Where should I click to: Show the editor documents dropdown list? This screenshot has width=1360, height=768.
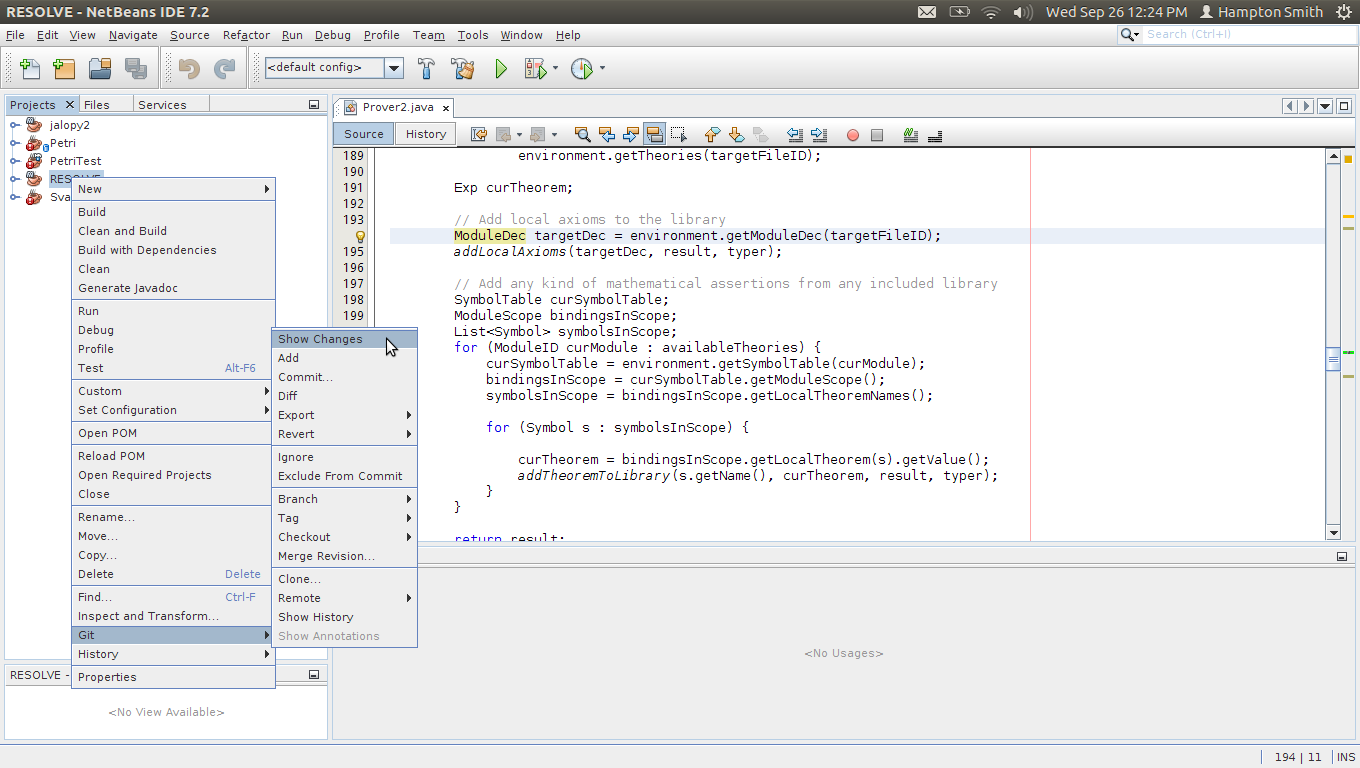(1325, 106)
